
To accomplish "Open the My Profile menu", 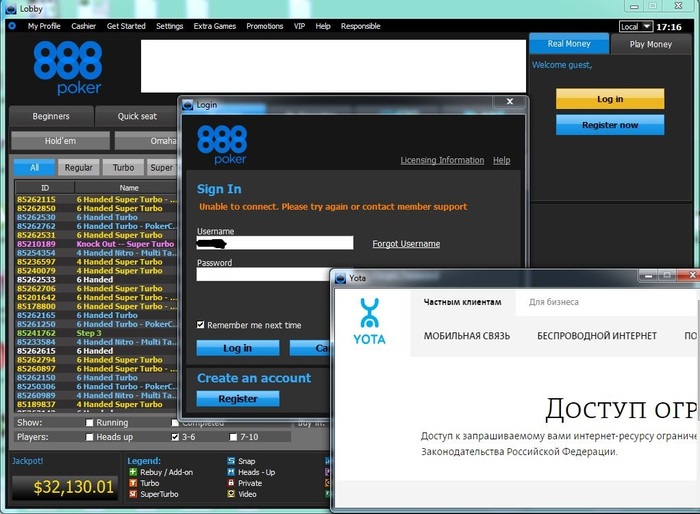I will pyautogui.click(x=44, y=26).
